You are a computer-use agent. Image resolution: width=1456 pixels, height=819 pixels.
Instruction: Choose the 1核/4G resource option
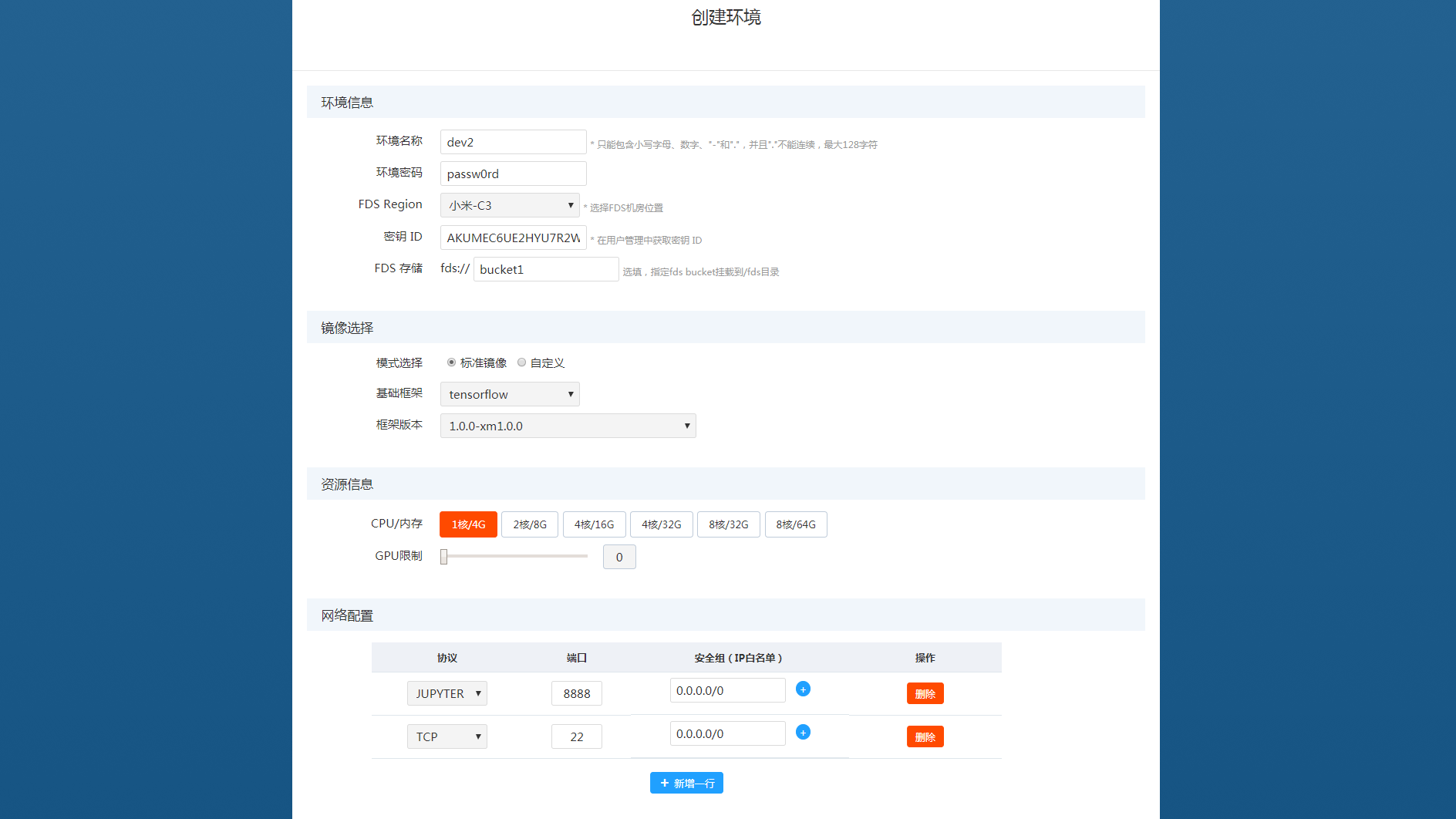pos(469,524)
